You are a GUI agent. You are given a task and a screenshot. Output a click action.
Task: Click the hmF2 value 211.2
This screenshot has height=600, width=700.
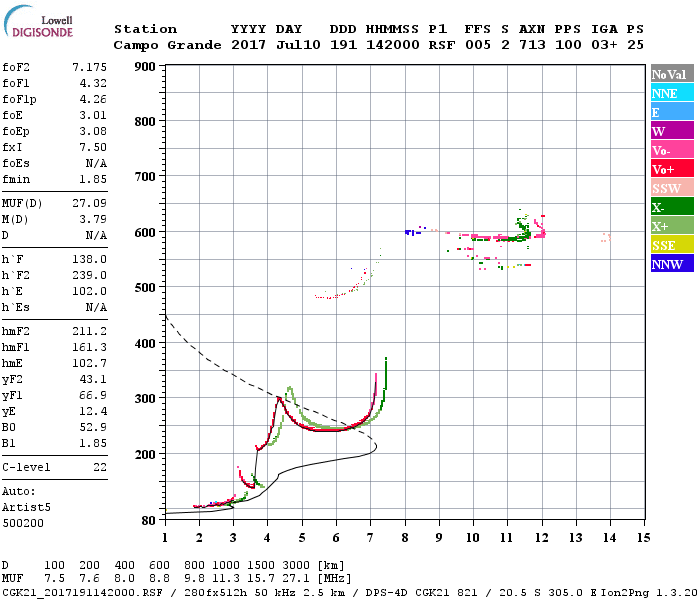point(89,331)
